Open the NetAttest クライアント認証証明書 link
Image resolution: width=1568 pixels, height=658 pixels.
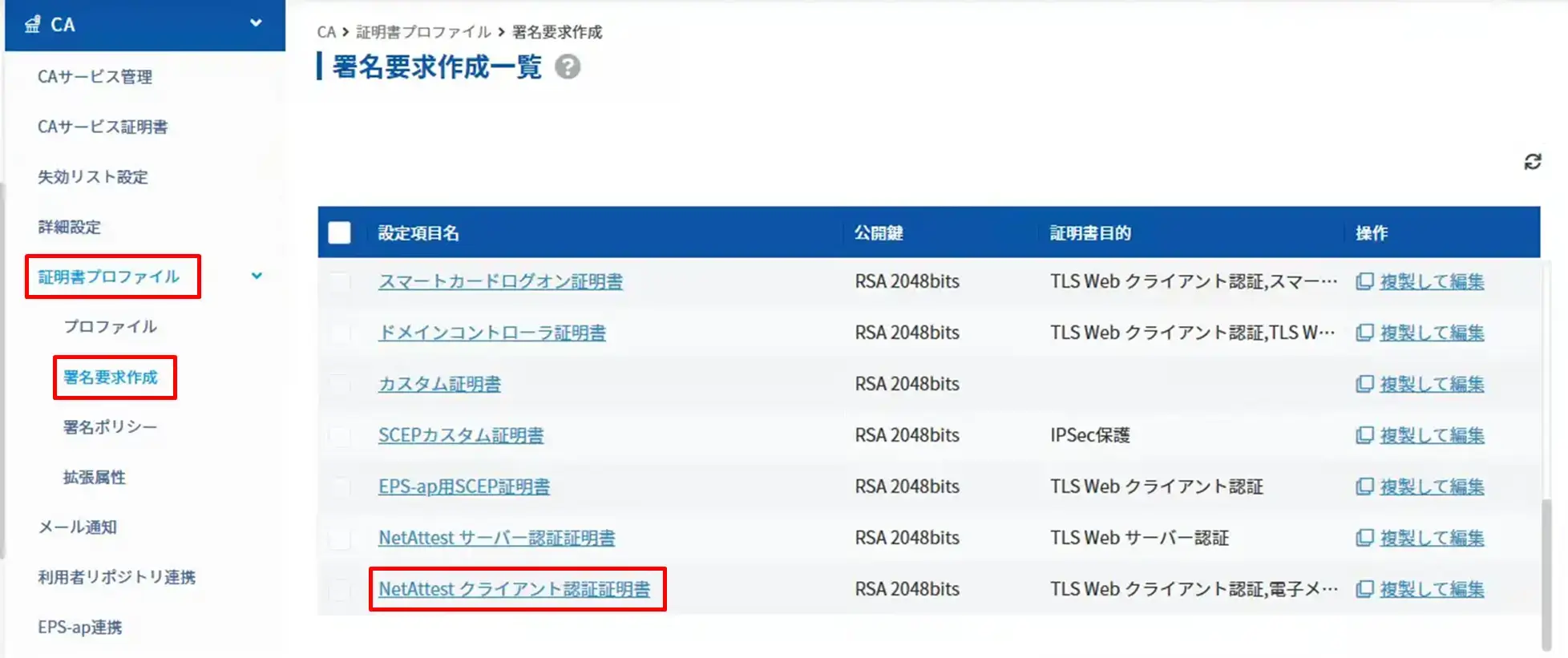tap(514, 589)
